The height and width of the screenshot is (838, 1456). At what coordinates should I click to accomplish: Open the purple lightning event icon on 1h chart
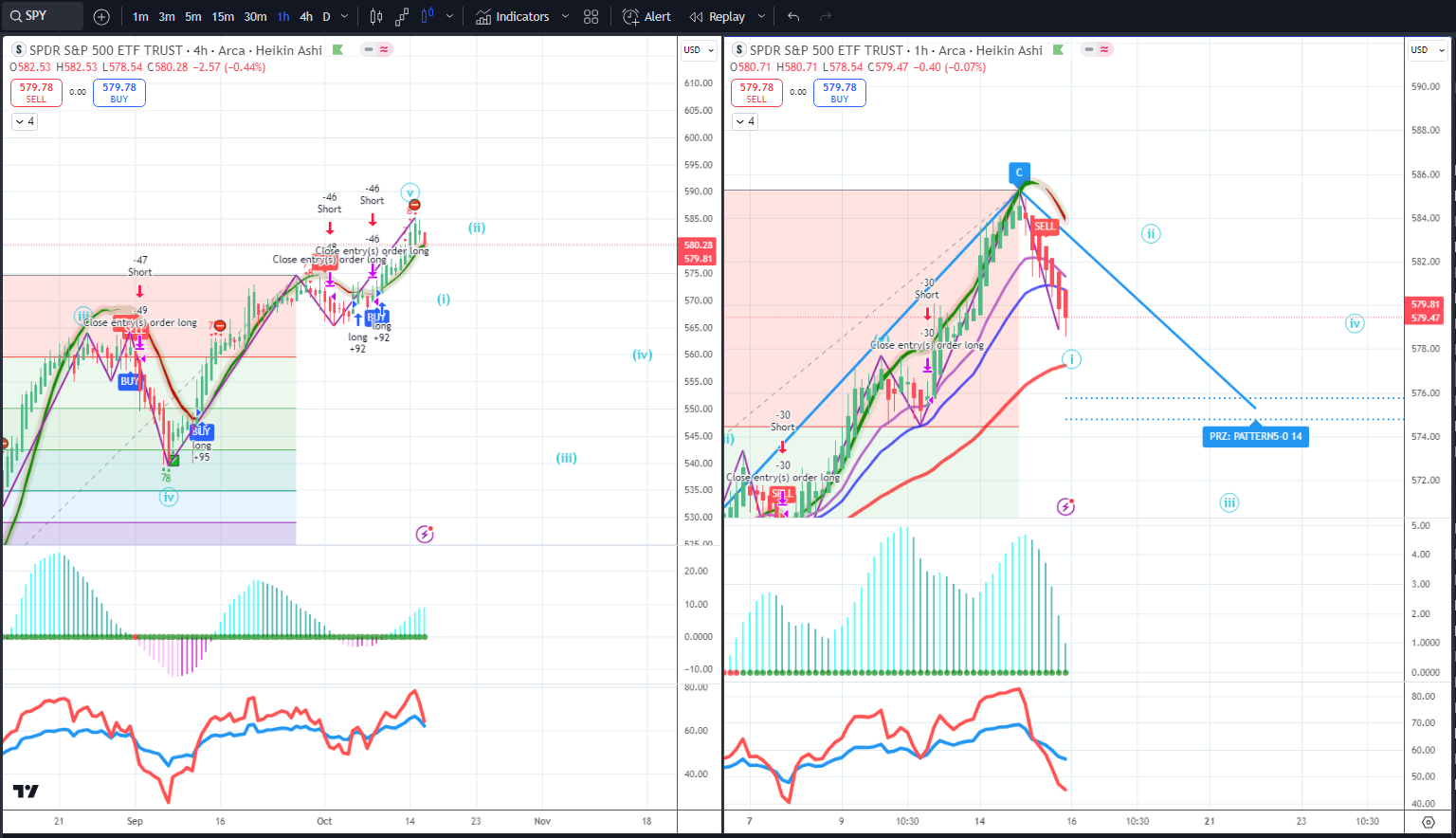1065,506
